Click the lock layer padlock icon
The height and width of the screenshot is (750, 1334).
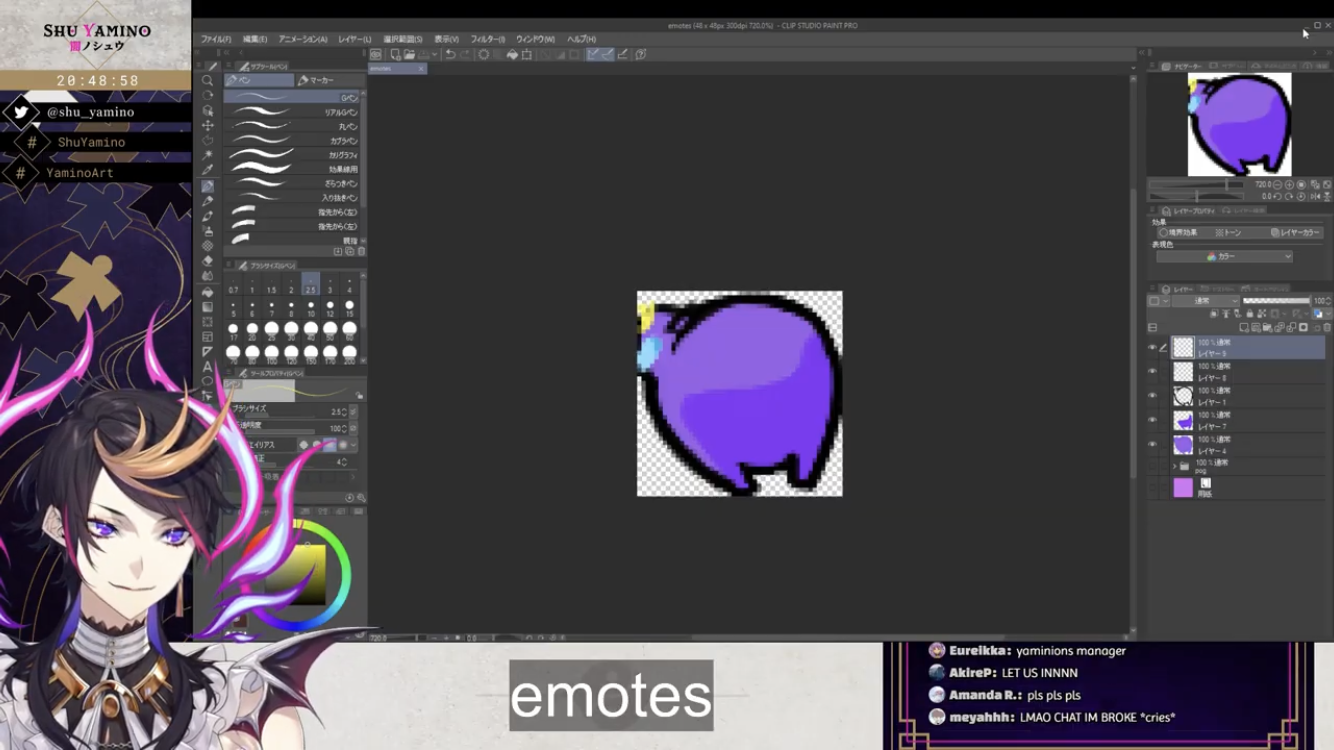(x=1250, y=314)
